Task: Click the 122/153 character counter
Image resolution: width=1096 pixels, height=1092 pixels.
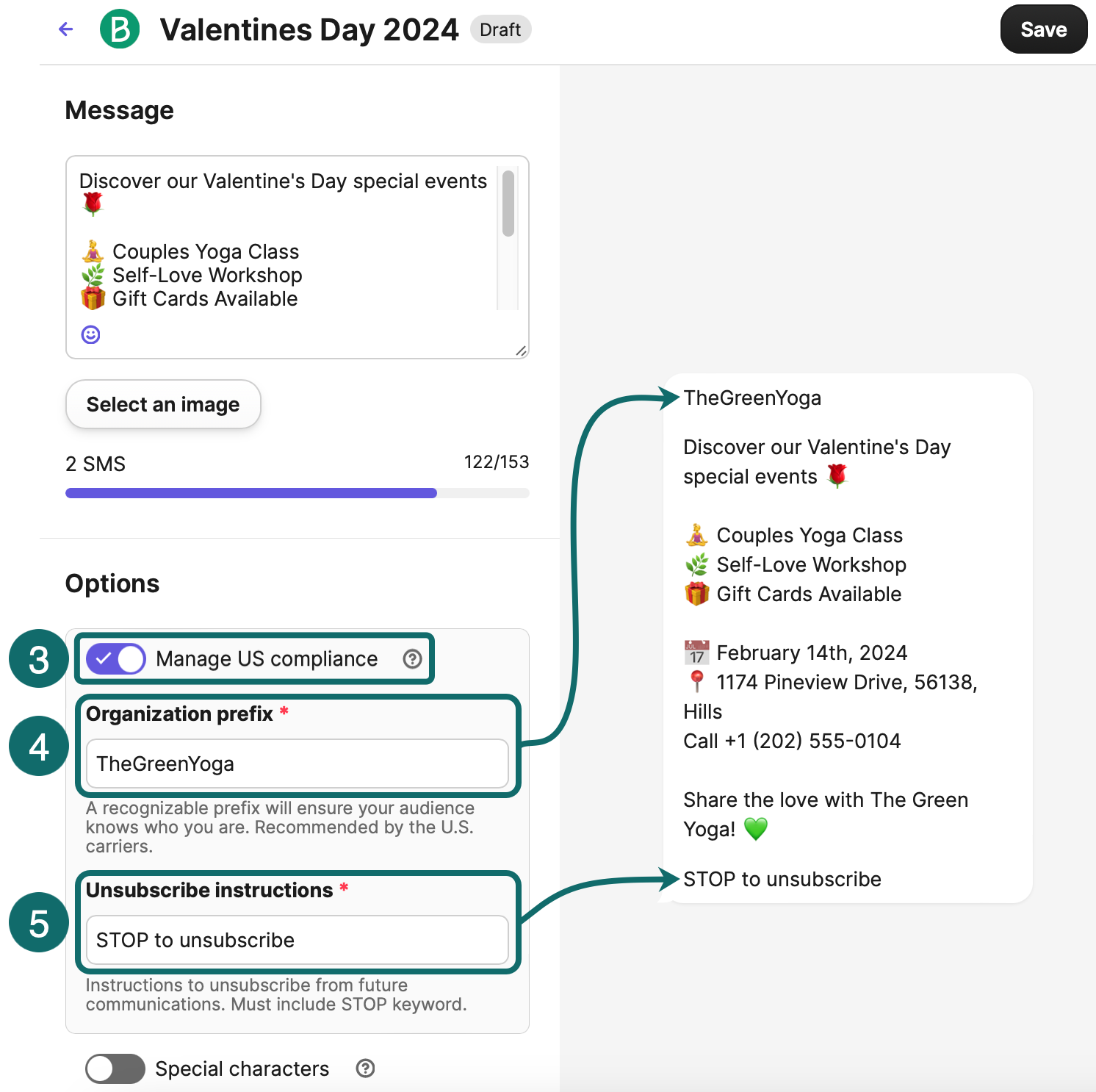Action: (497, 461)
